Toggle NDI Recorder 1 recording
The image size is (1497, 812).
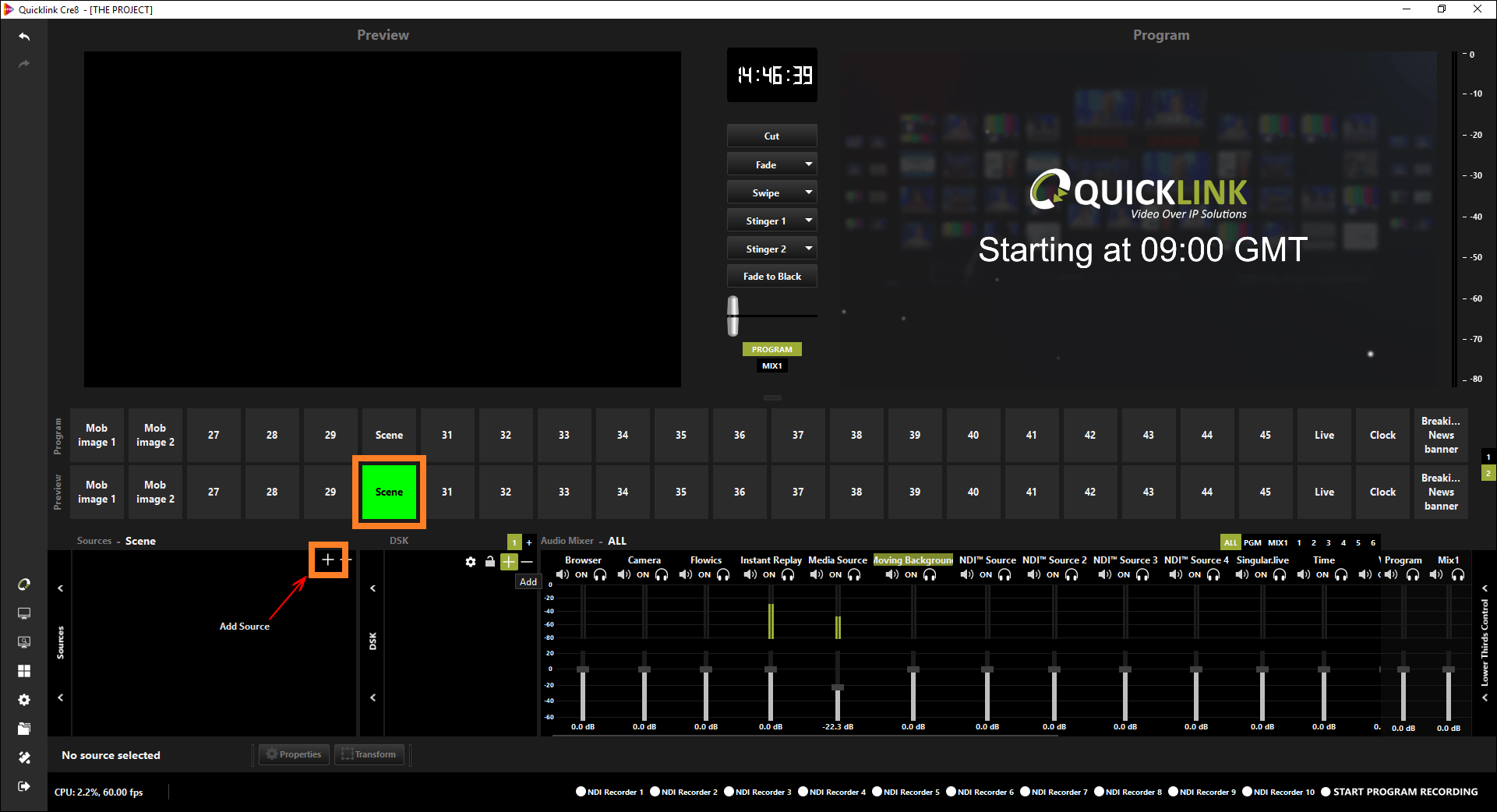[581, 792]
